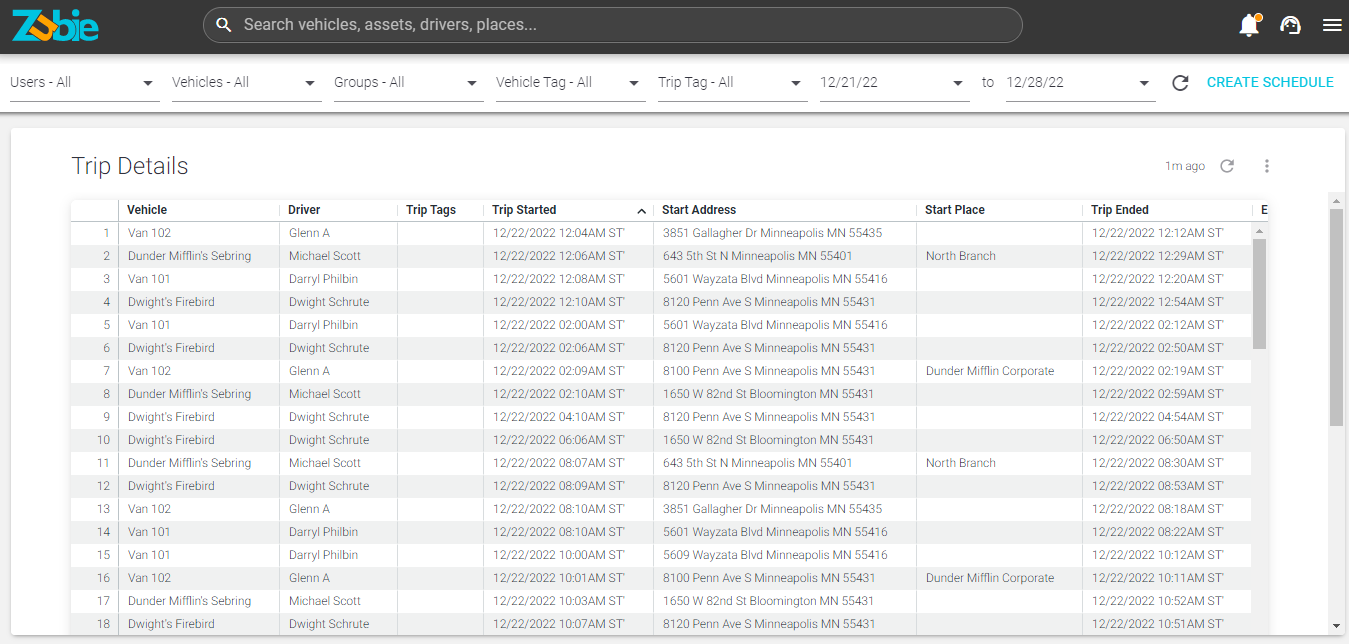Screen dimensions: 1349x644
Task: Click Dwight's Firebird in row 4
Action: tap(171, 302)
